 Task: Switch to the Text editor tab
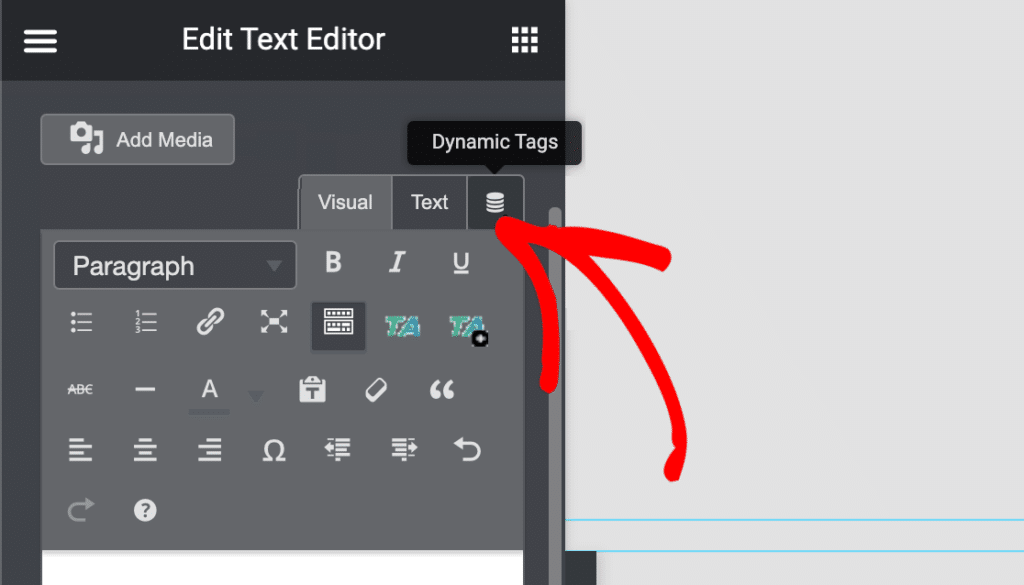point(429,203)
